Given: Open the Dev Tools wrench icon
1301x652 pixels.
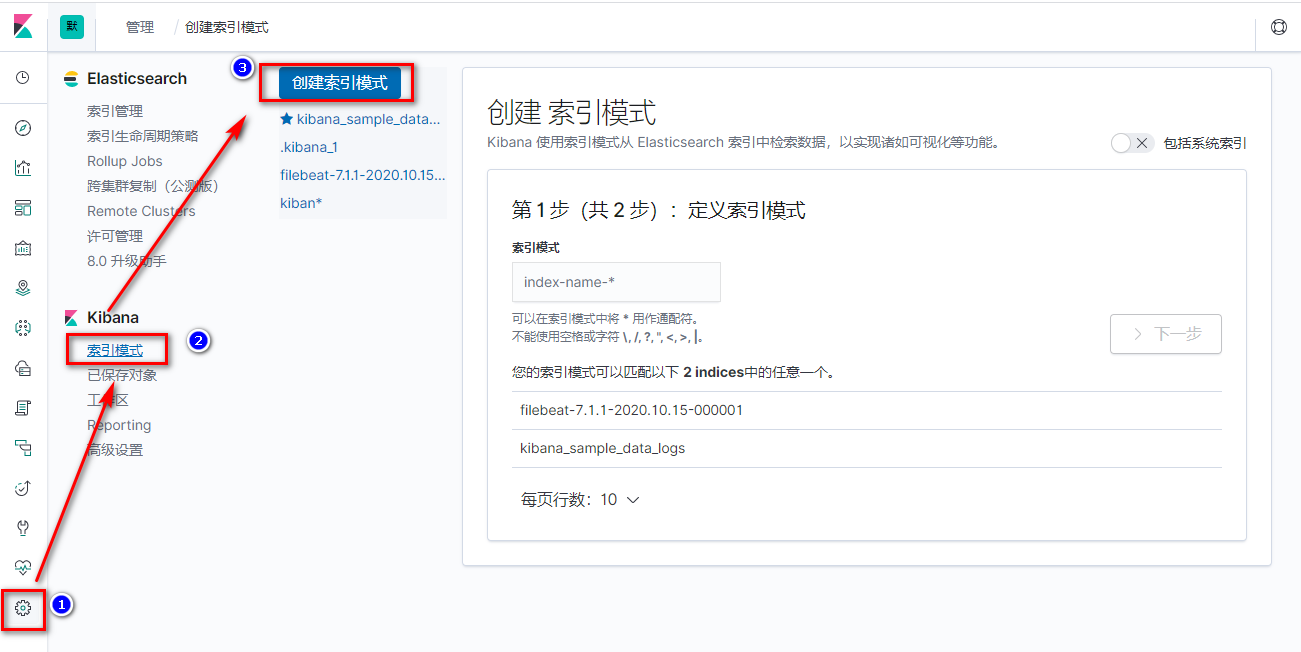Looking at the screenshot, I should (23, 528).
